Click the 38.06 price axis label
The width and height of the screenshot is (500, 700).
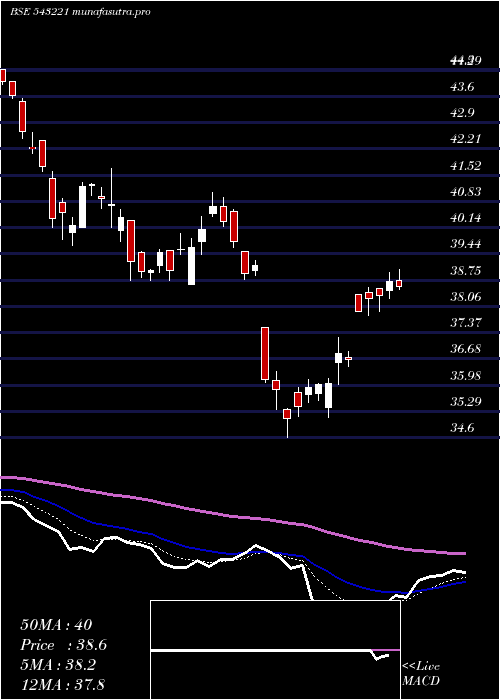click(465, 297)
